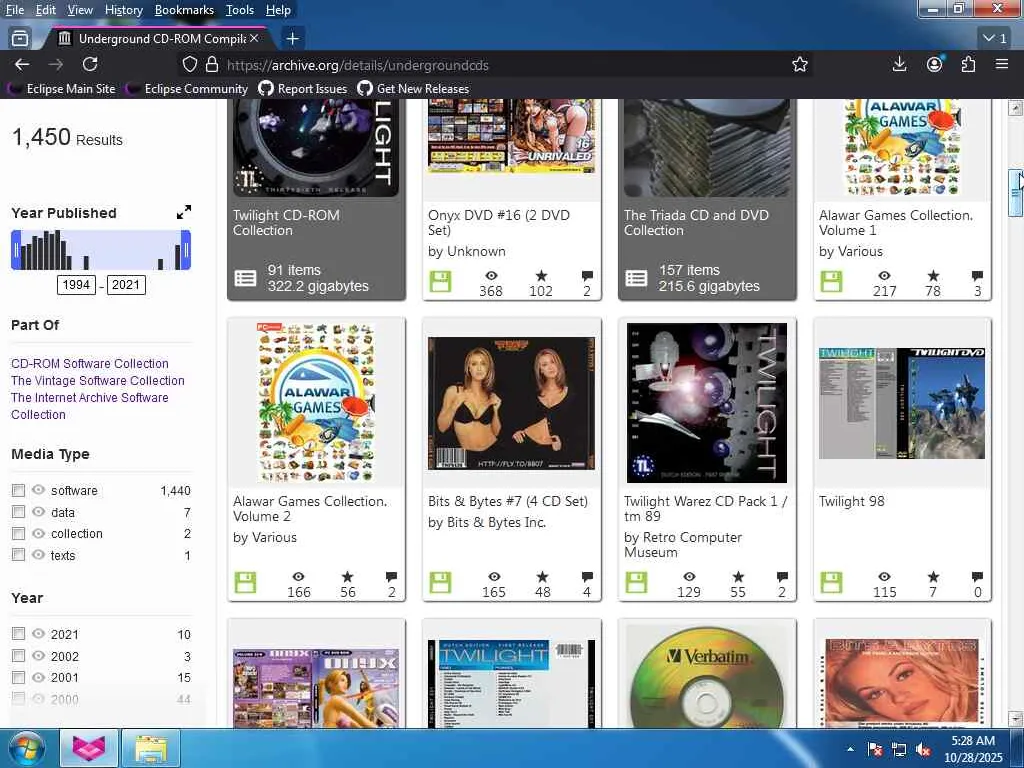
Task: Open the Firefox View workspace icon
Action: point(20,39)
